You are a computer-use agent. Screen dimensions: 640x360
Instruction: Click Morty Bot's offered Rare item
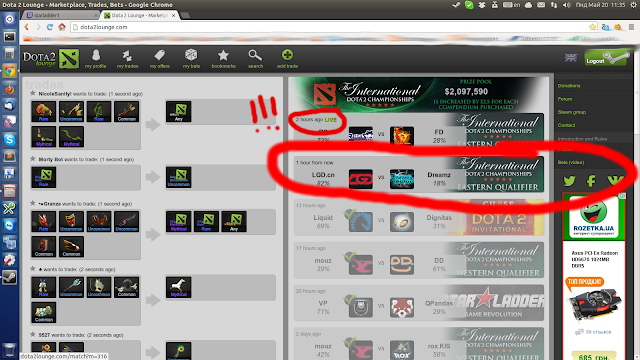click(44, 177)
